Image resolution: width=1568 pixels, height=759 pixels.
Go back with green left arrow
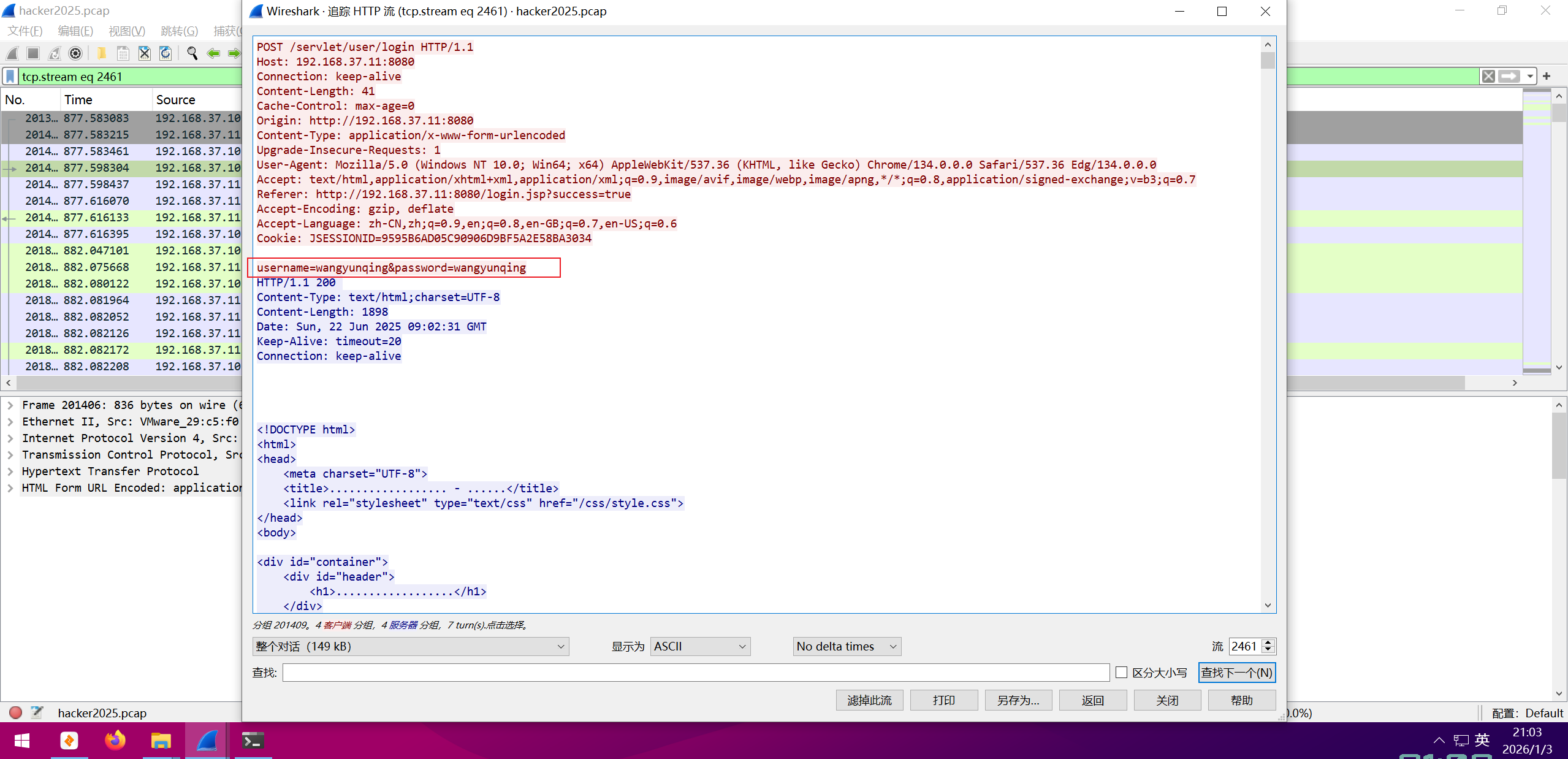coord(213,54)
